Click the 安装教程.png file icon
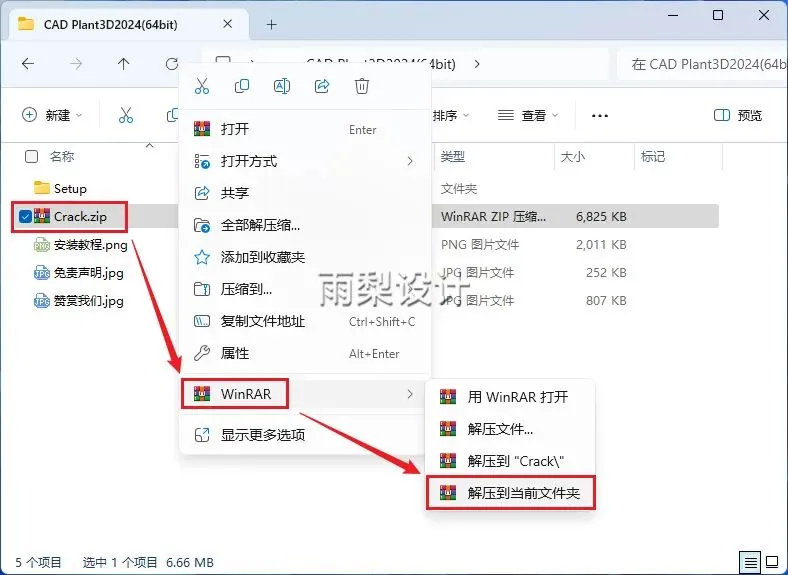The height and width of the screenshot is (575, 788). coord(42,245)
